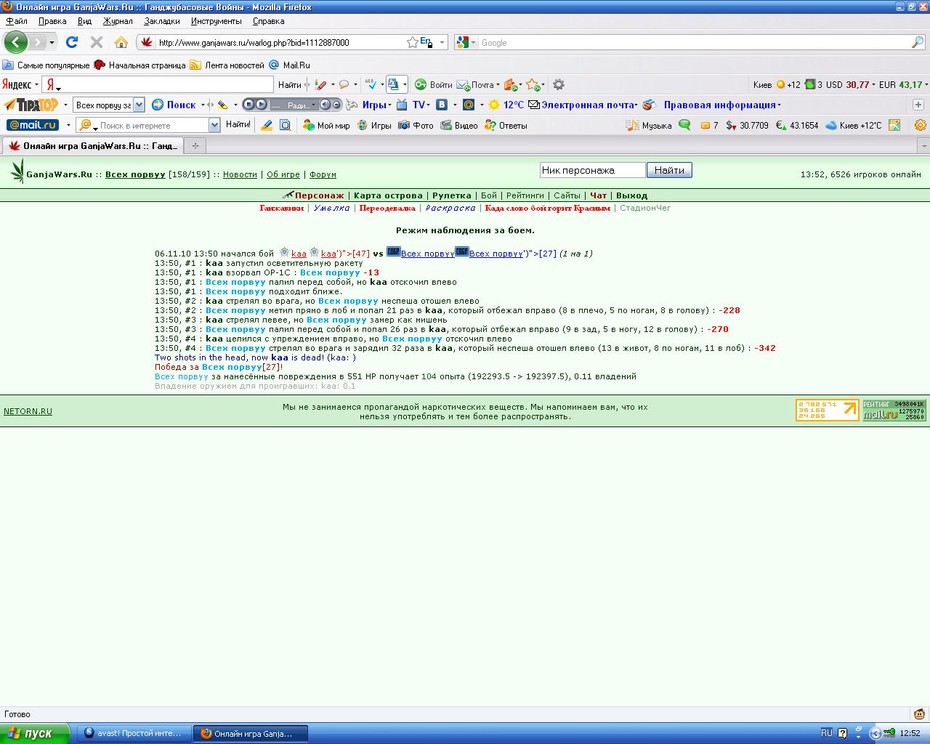The image size is (930, 744).
Task: Open a new tab with the plus button
Action: pos(195,145)
